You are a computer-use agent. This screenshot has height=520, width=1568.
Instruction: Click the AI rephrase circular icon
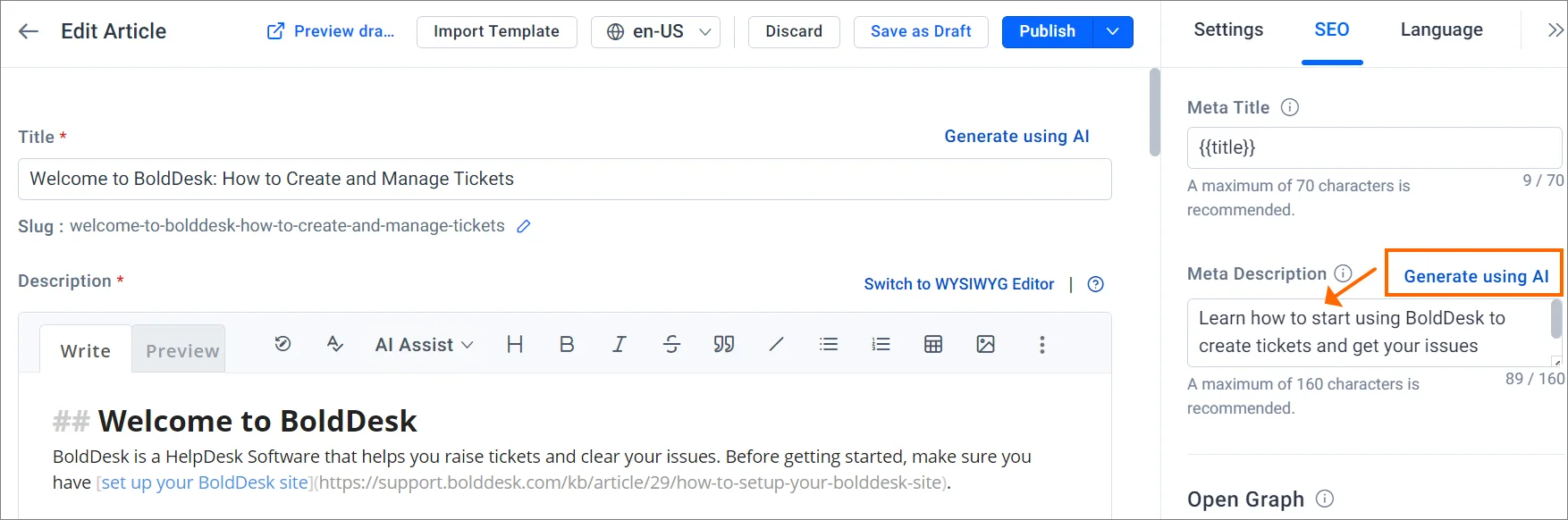(x=282, y=344)
